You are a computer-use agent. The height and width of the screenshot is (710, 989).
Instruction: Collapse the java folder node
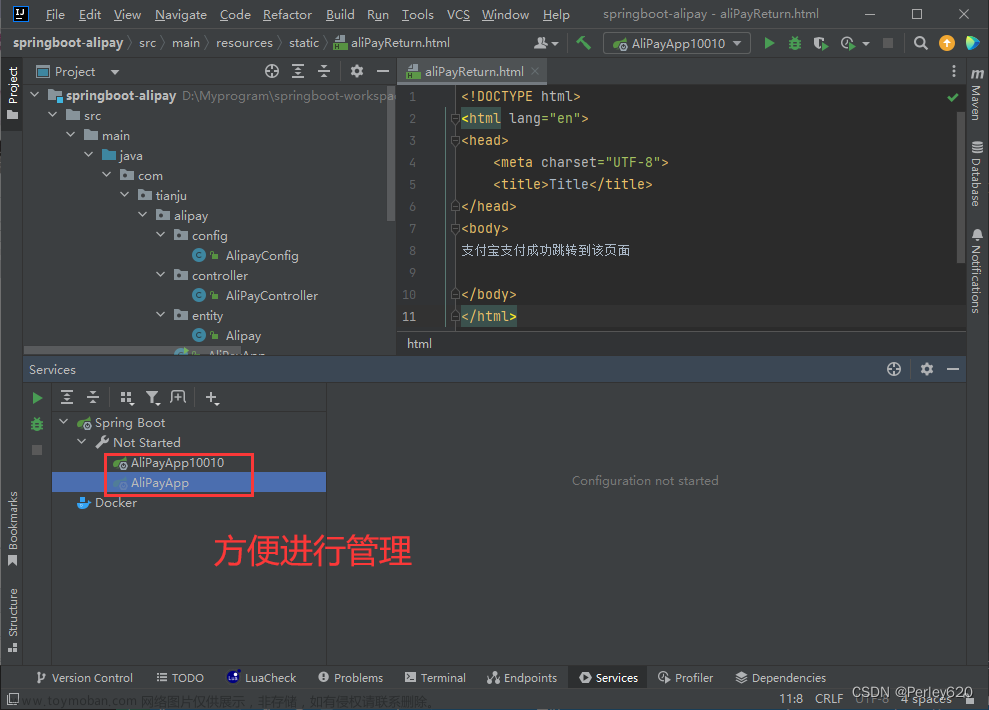click(x=89, y=155)
